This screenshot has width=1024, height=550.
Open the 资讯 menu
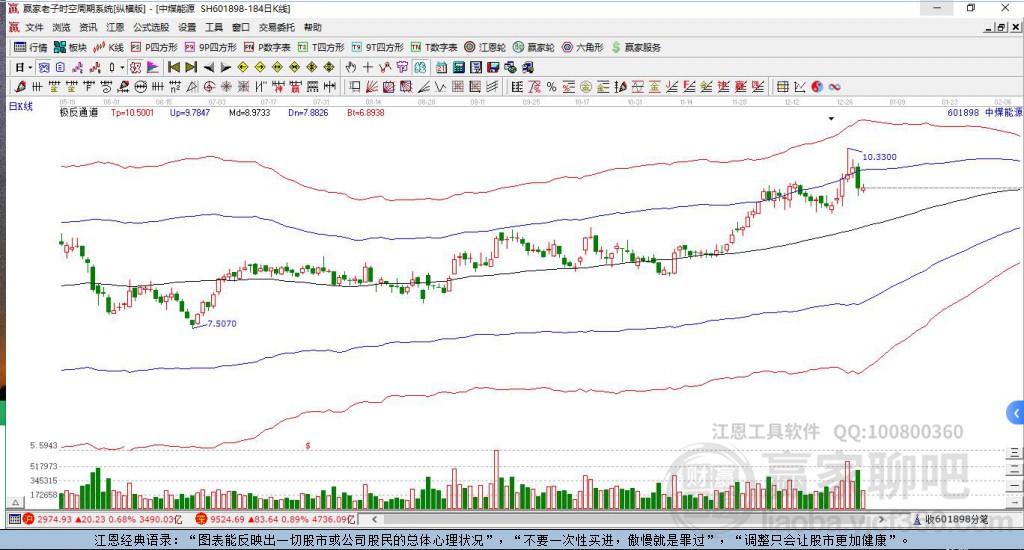[88, 27]
